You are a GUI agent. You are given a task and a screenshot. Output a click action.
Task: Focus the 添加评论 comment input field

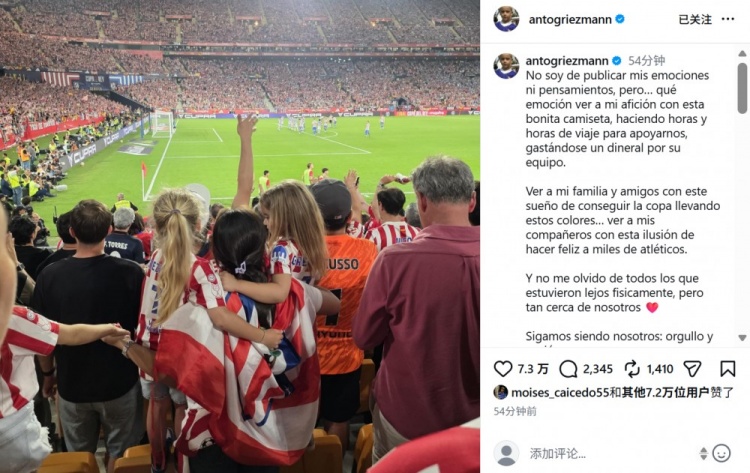610,453
